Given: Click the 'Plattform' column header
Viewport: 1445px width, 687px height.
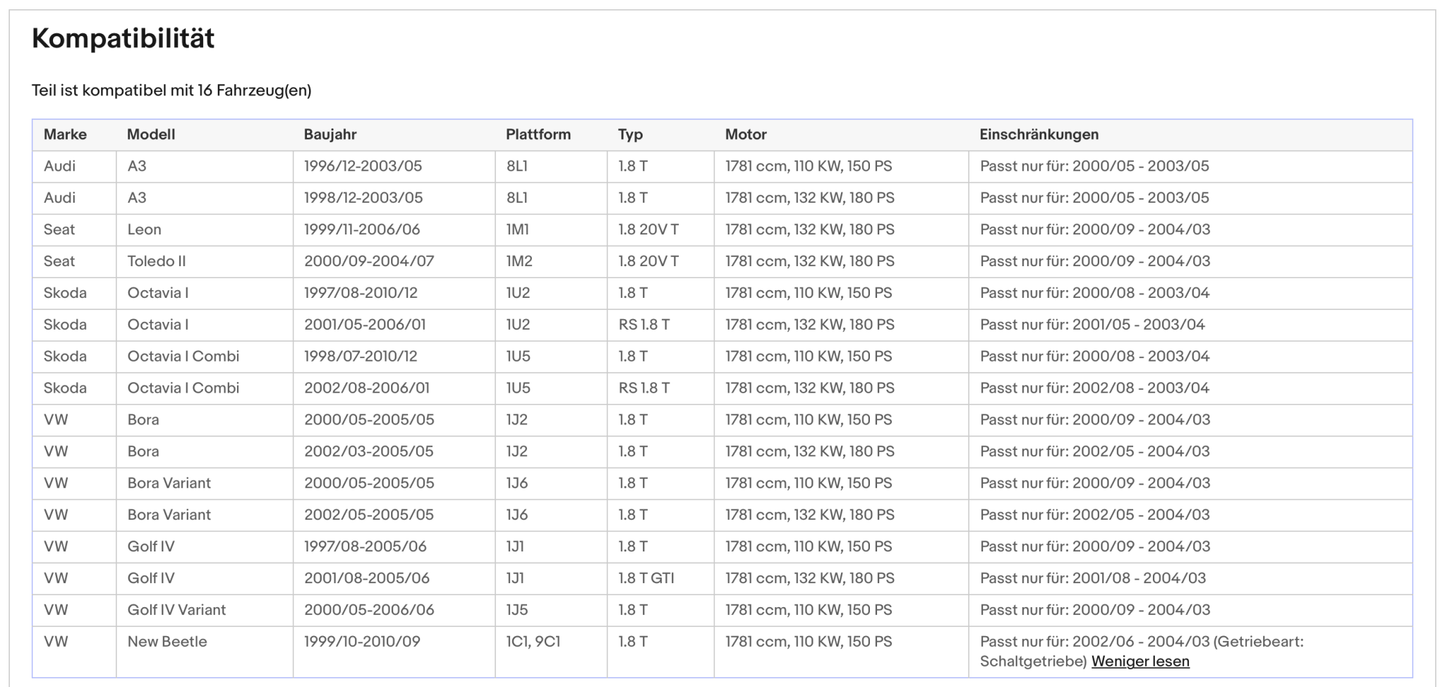Looking at the screenshot, I should 538,134.
